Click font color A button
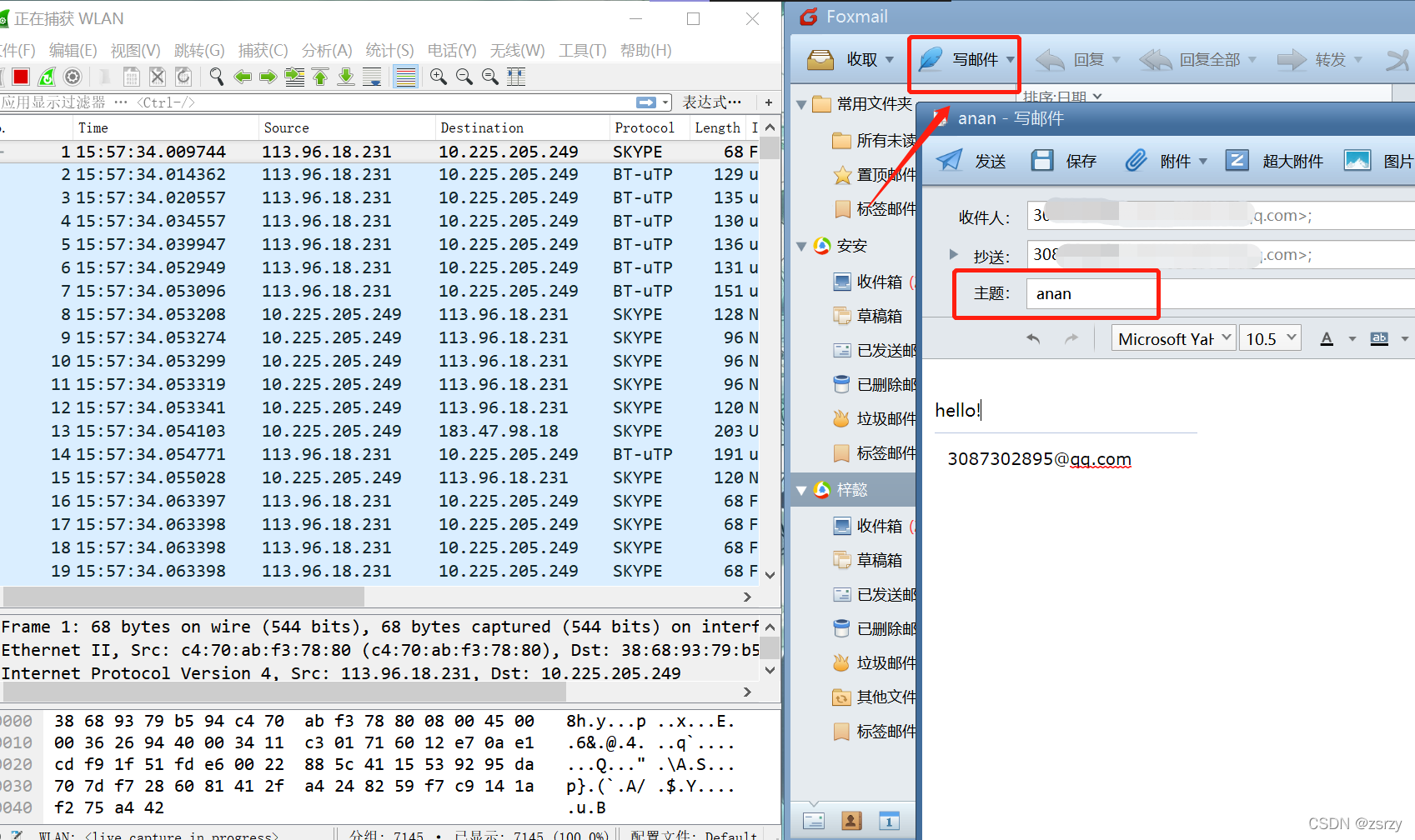The width and height of the screenshot is (1415, 840). tap(1327, 338)
